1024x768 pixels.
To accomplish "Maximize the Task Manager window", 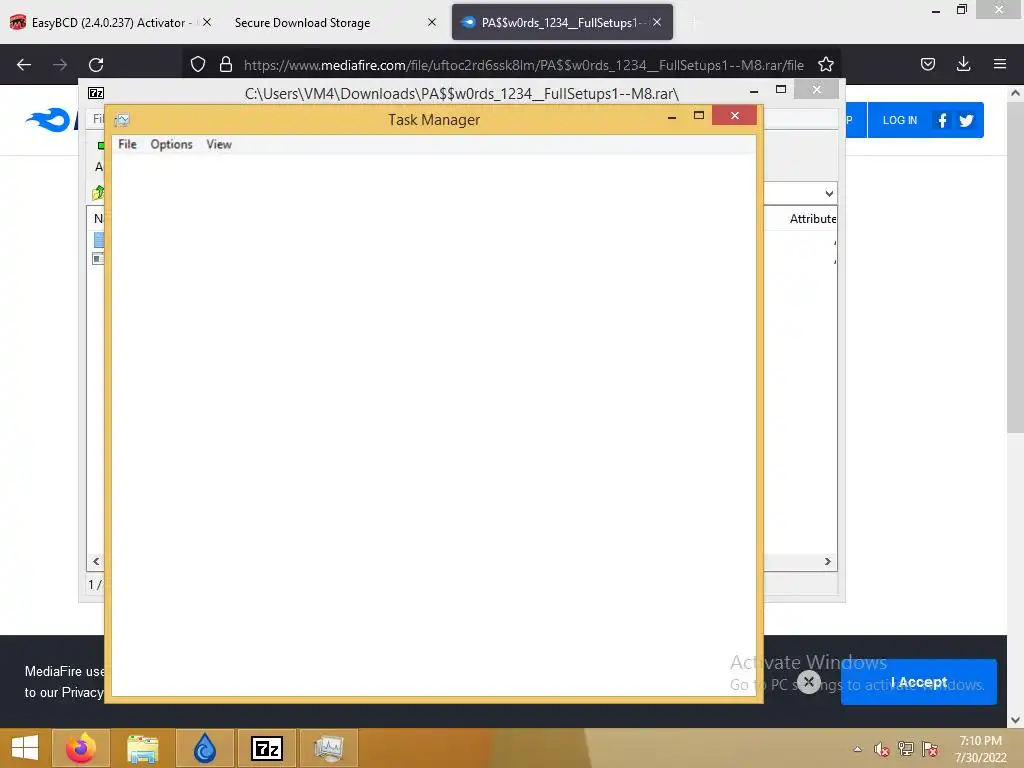I will [x=699, y=116].
